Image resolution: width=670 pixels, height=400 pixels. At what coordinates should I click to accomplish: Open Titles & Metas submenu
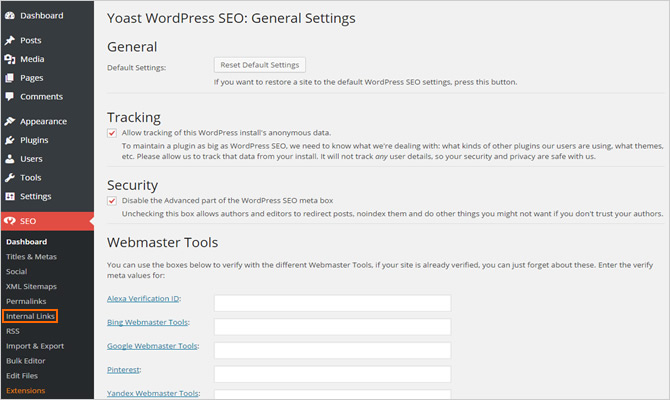click(31, 257)
